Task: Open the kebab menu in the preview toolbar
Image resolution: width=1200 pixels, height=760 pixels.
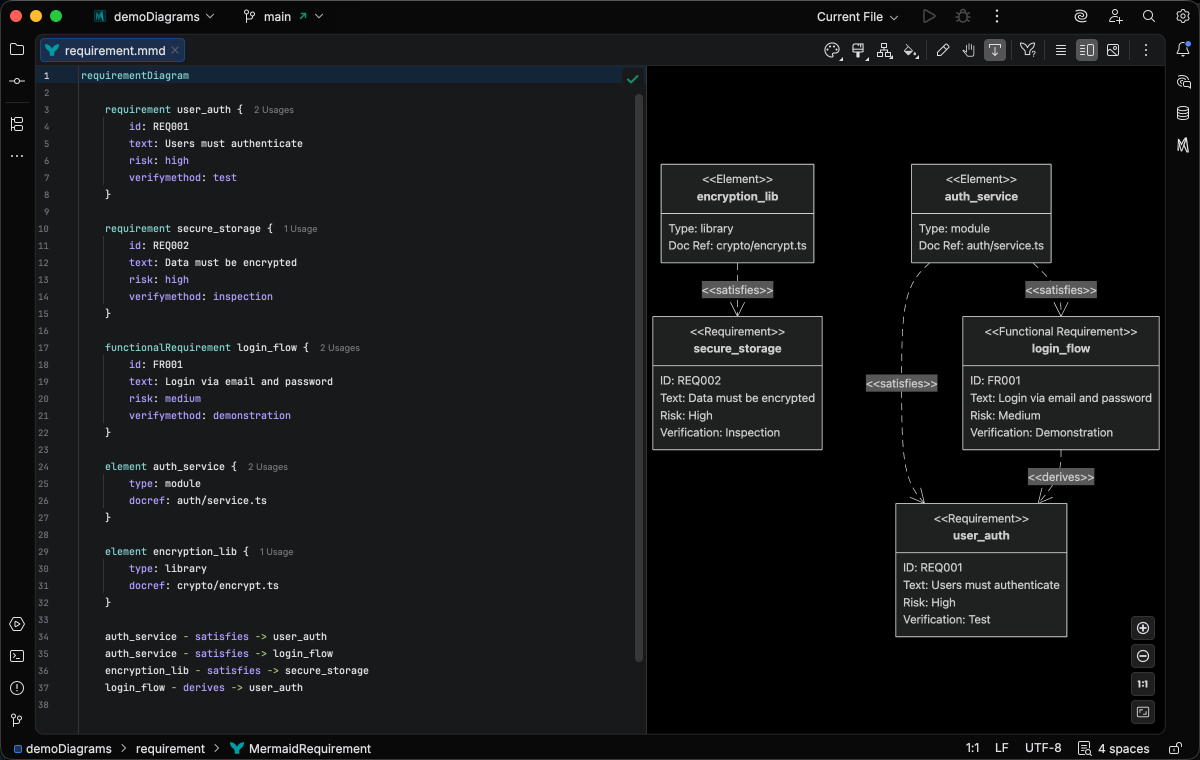Action: tap(1146, 50)
